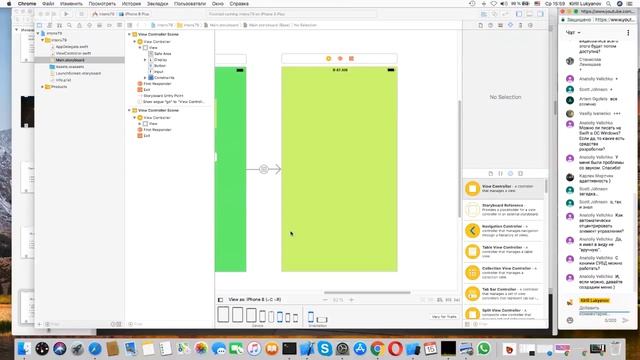Open the Size inspector ruler icon
The width and height of the screenshot is (640, 360).
(x=520, y=25)
